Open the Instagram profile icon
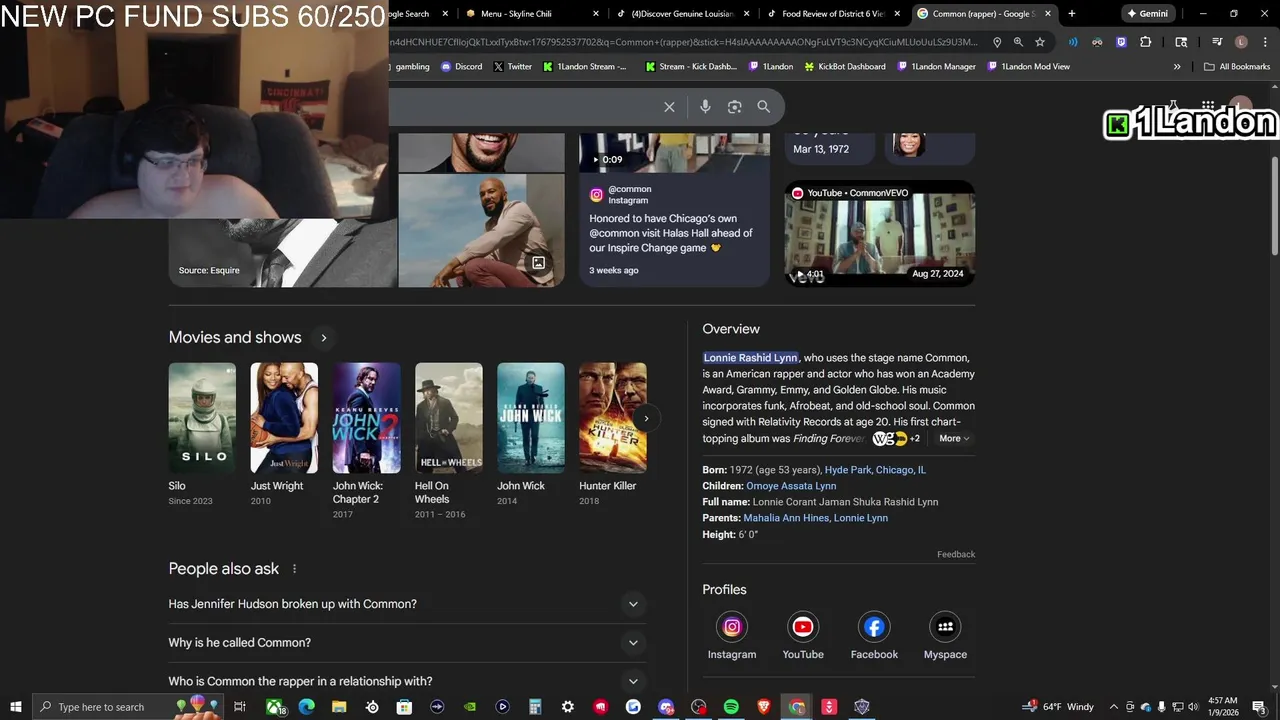 point(732,627)
